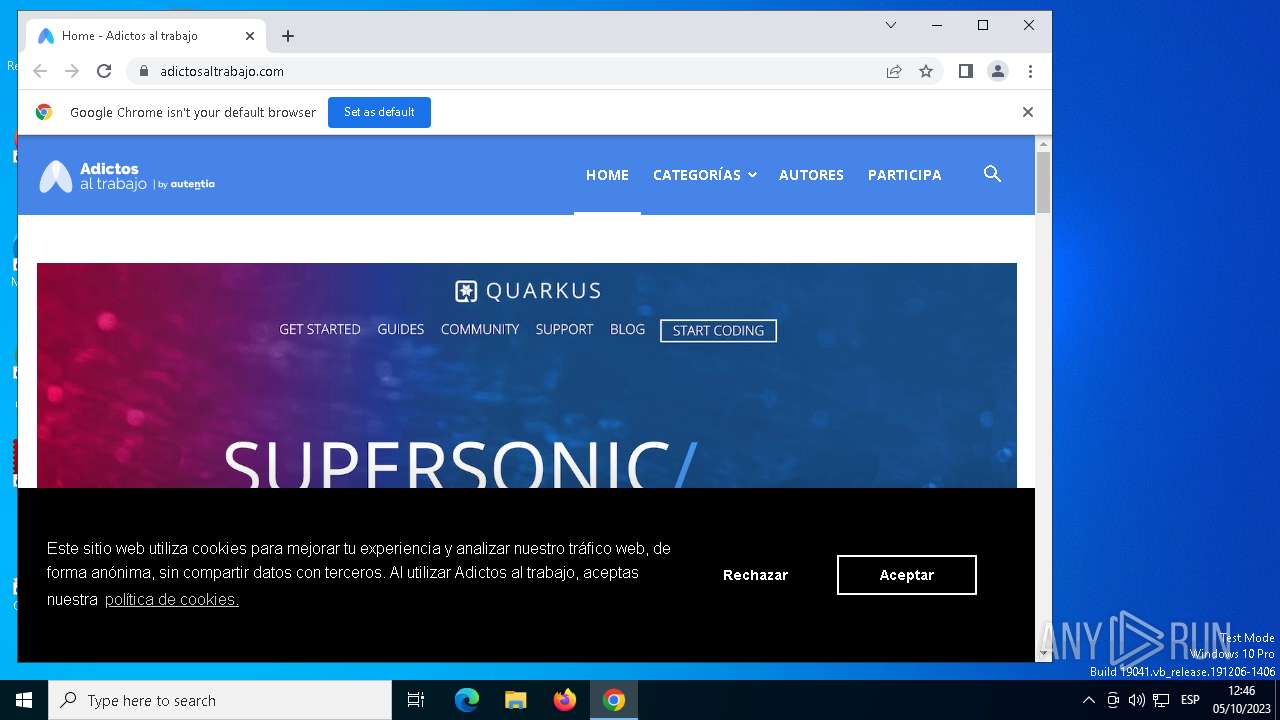Click the ESP language indicator

coord(1190,700)
